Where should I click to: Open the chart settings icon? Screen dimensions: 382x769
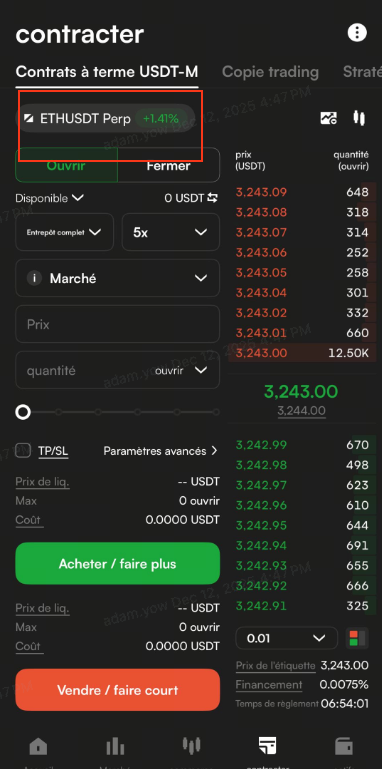pos(329,118)
